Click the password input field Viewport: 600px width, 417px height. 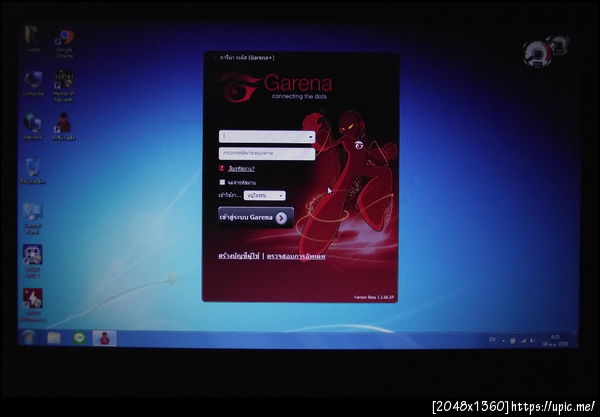click(x=267, y=154)
